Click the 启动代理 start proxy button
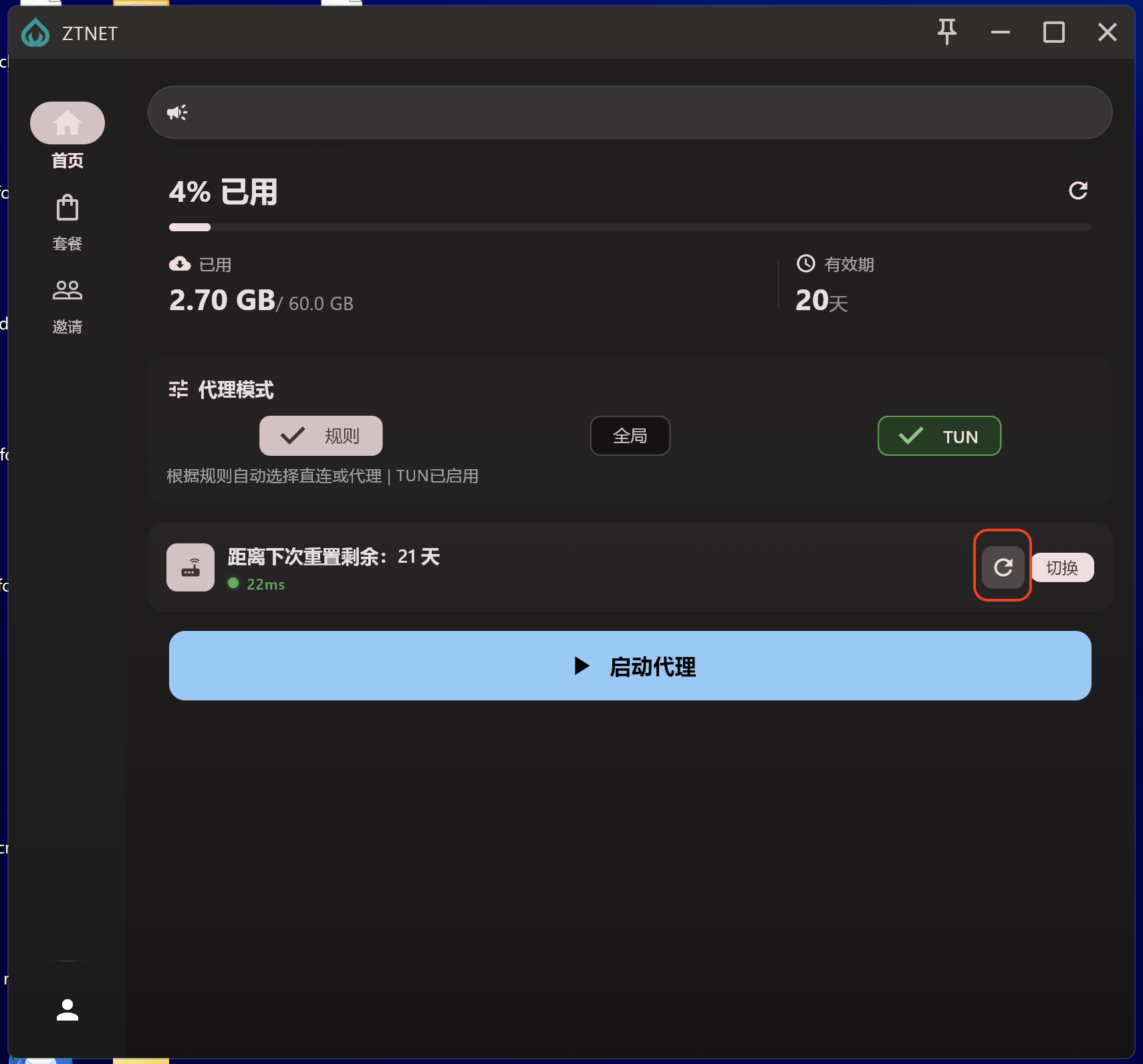The height and width of the screenshot is (1064, 1143). pos(630,666)
